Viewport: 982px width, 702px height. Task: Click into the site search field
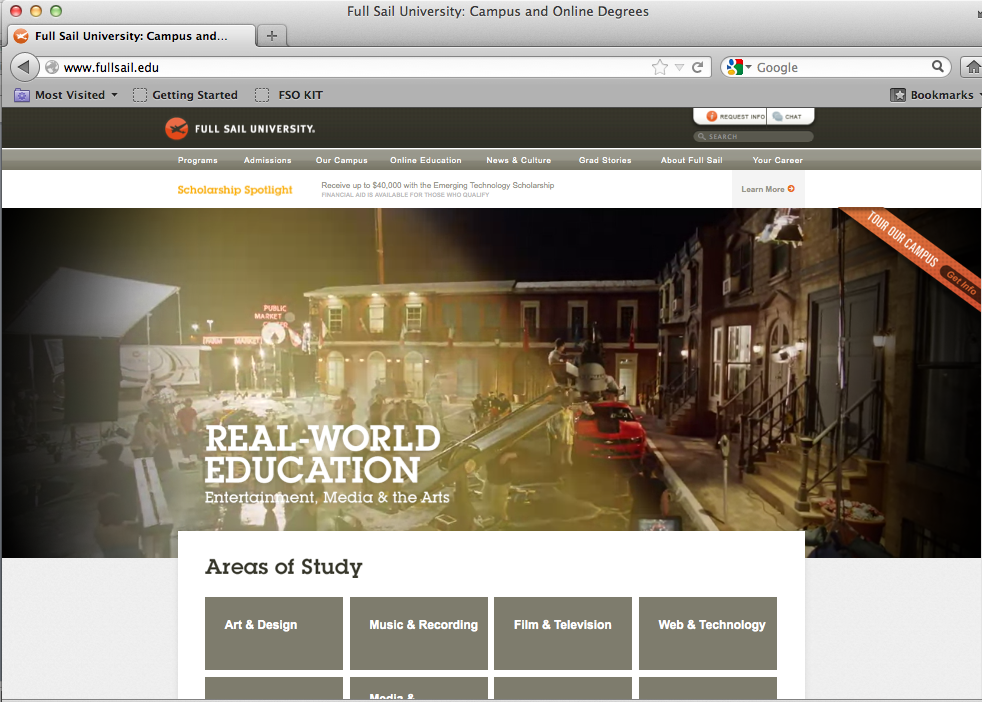pyautogui.click(x=753, y=137)
